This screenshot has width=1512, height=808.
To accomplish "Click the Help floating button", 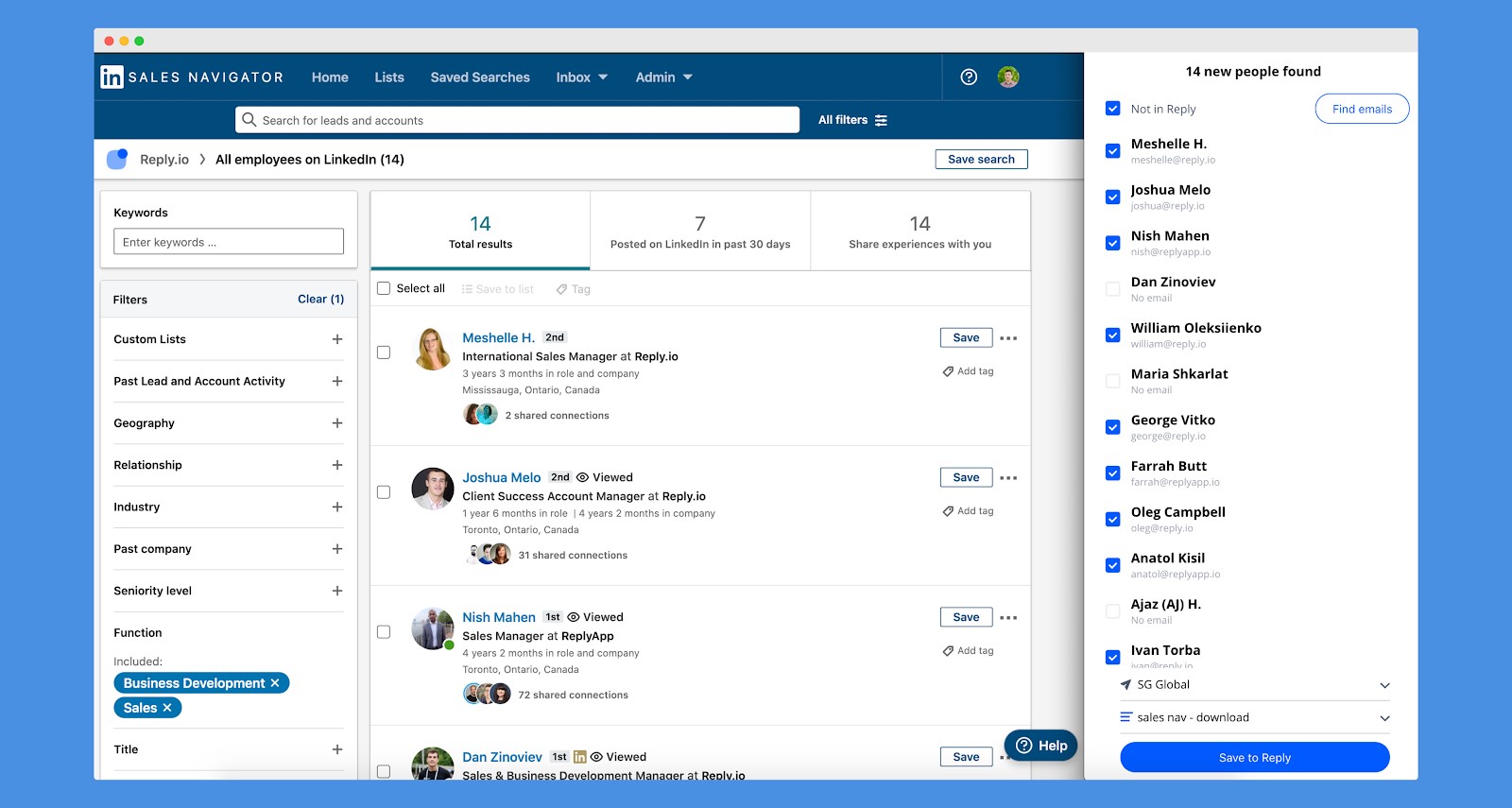I will (x=1041, y=746).
